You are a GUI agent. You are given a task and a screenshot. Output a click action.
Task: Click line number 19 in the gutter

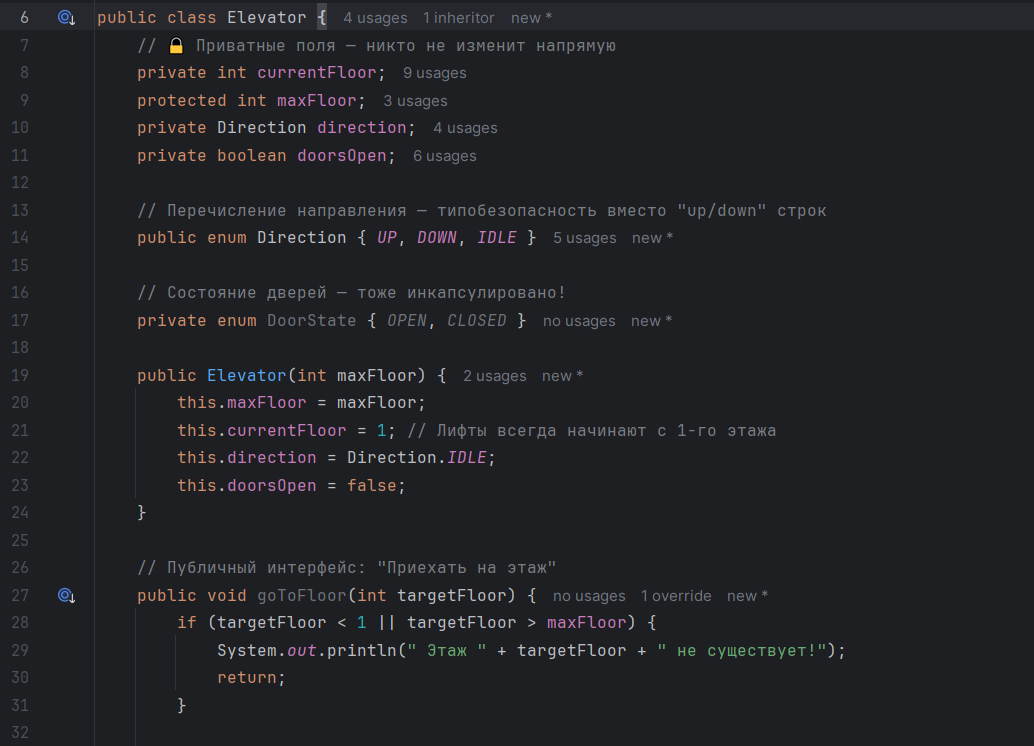coord(20,375)
